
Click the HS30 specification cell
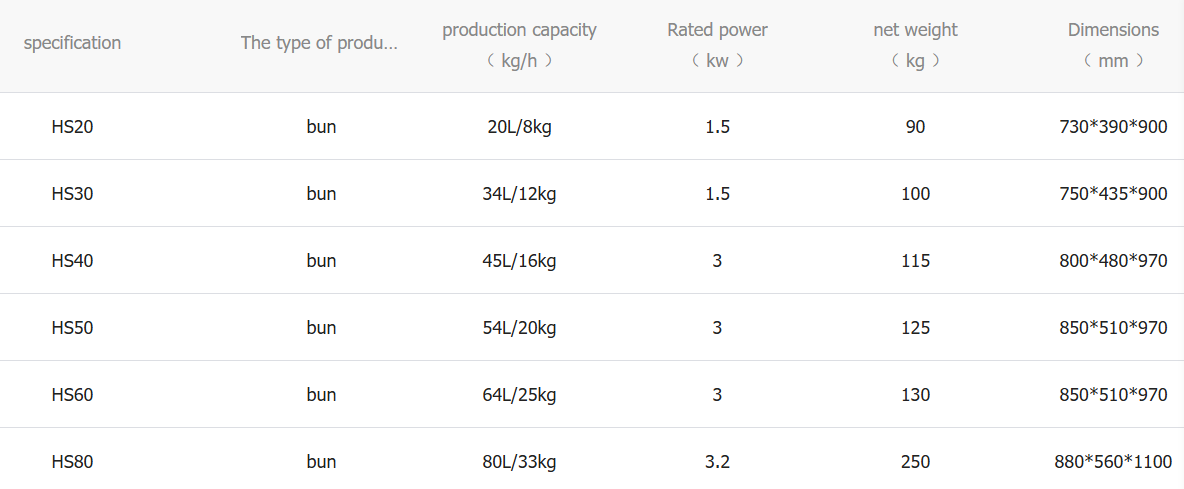pyautogui.click(x=72, y=194)
